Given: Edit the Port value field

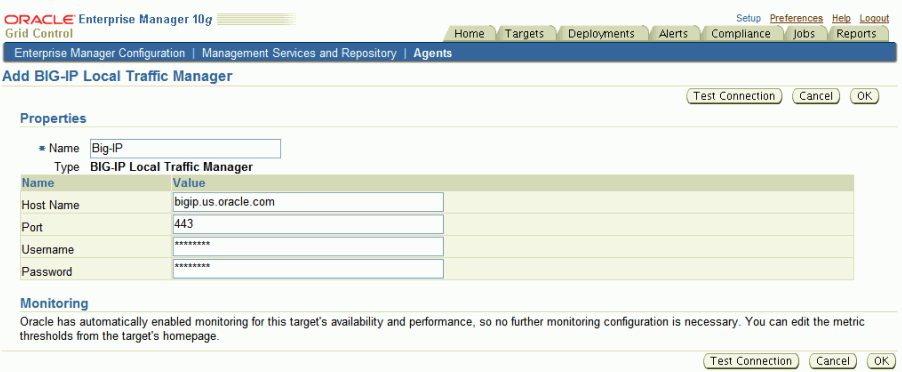Looking at the screenshot, I should (308, 224).
